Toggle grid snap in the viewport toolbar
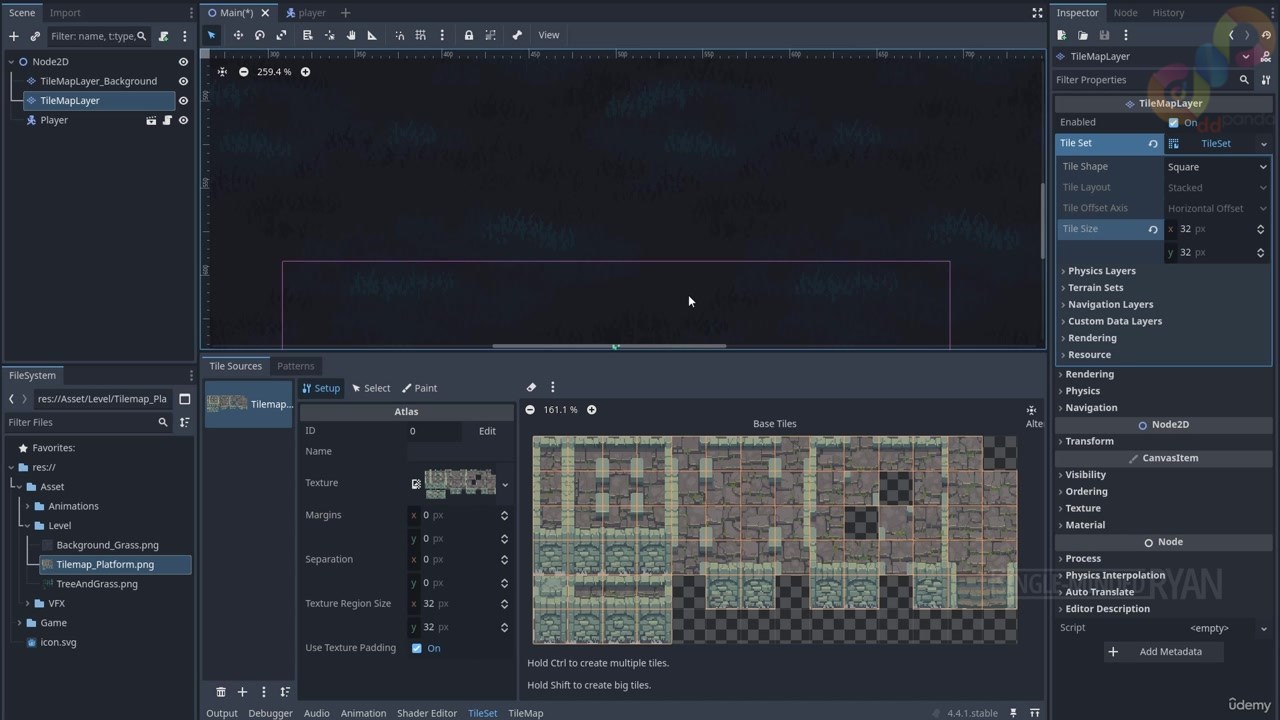The width and height of the screenshot is (1280, 720). [421, 35]
